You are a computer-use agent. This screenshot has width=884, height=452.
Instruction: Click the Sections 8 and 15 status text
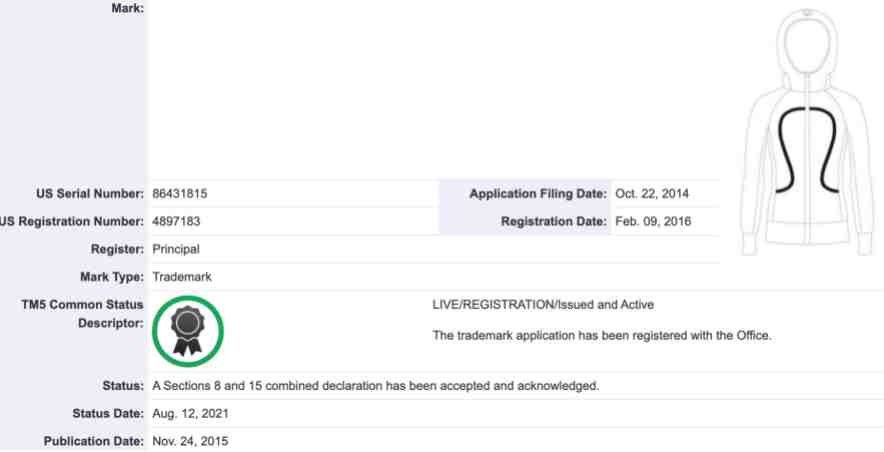click(375, 386)
